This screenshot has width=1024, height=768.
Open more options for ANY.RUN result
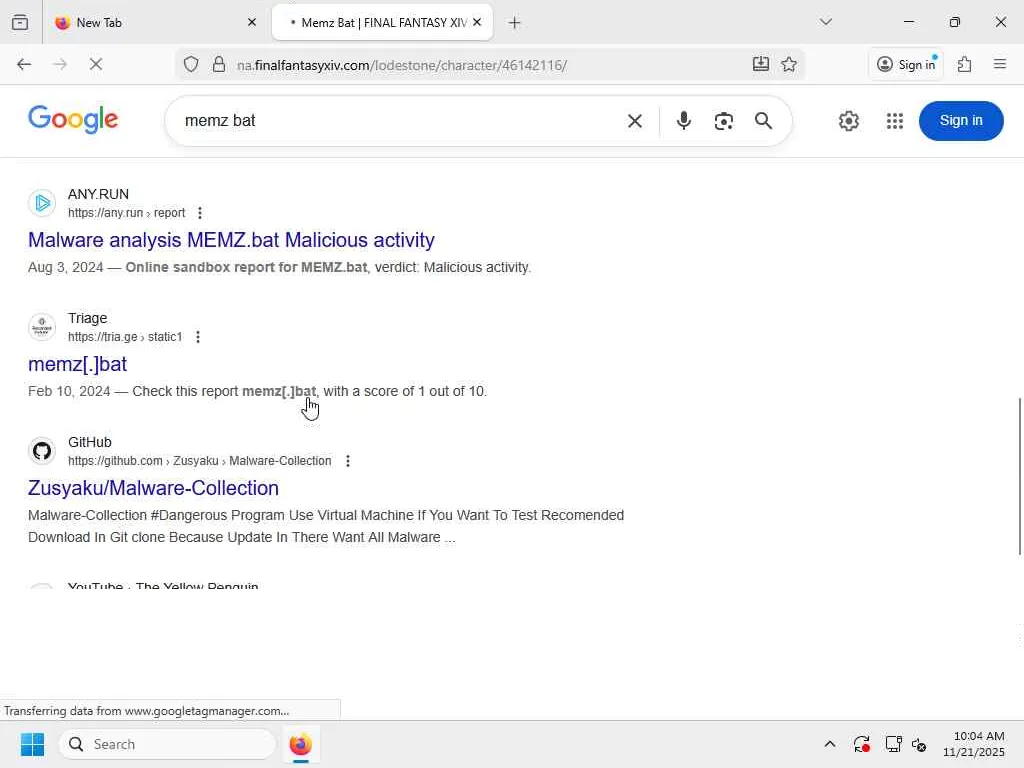pyautogui.click(x=200, y=213)
